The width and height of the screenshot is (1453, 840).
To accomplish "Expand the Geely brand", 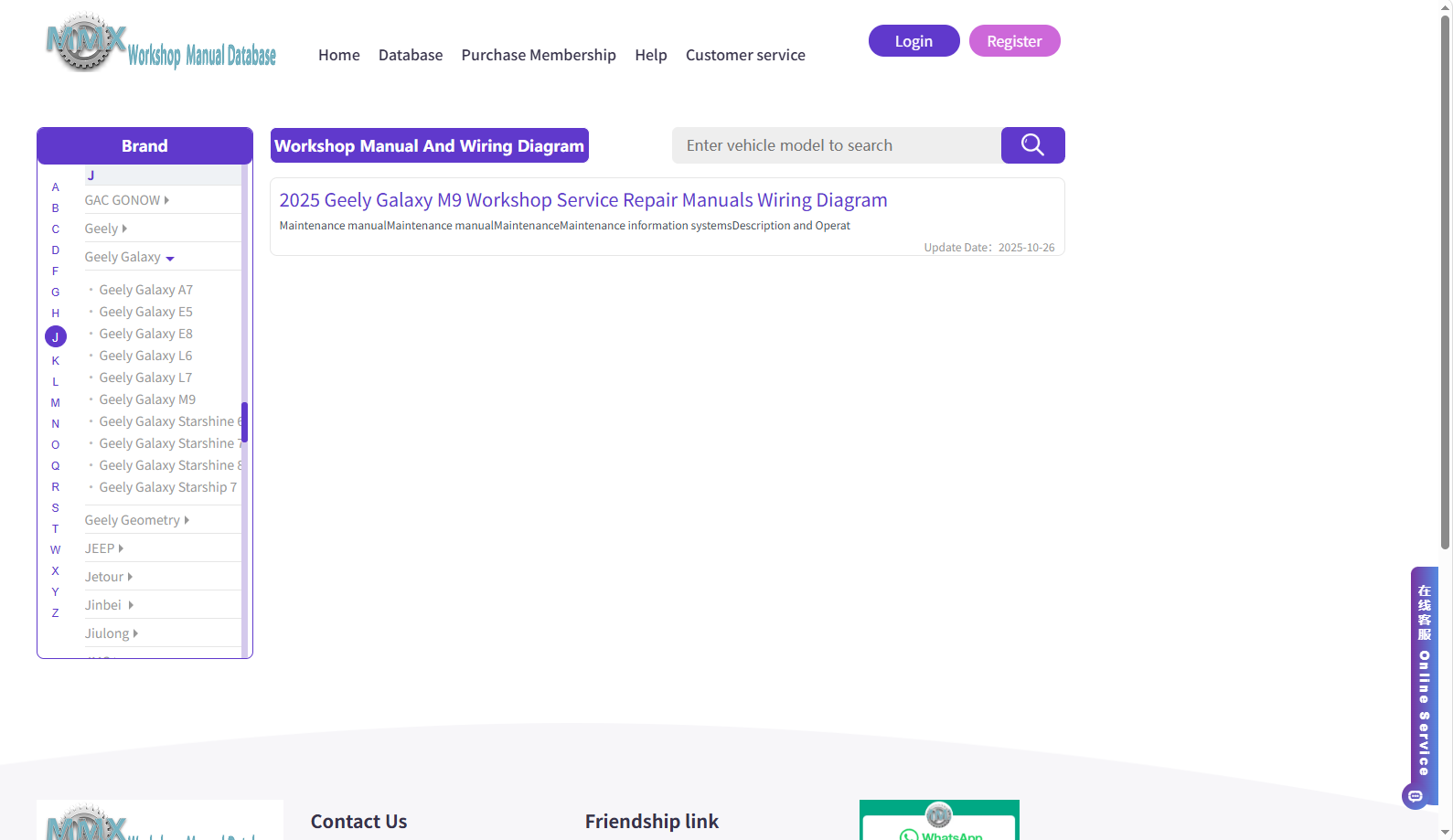I will click(106, 229).
